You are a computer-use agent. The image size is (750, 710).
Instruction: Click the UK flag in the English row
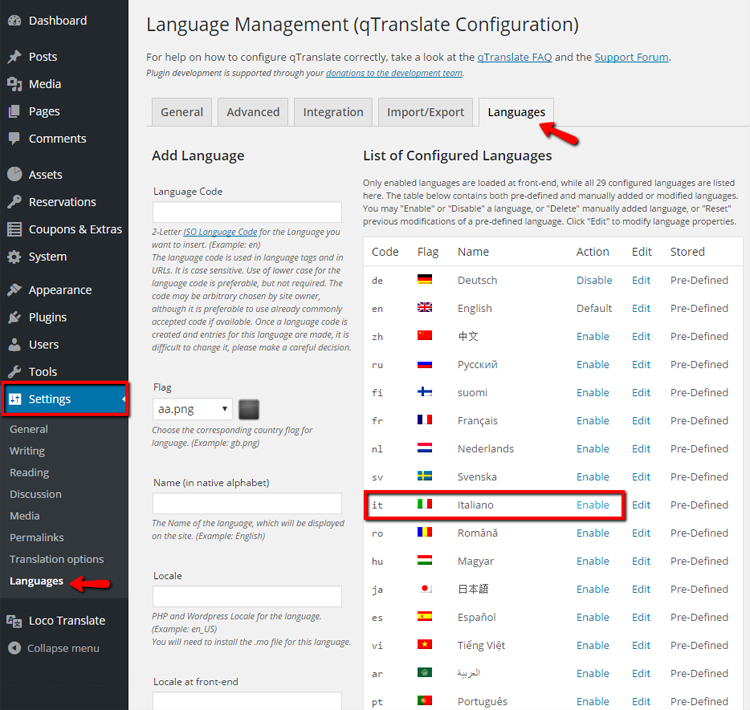(x=424, y=308)
